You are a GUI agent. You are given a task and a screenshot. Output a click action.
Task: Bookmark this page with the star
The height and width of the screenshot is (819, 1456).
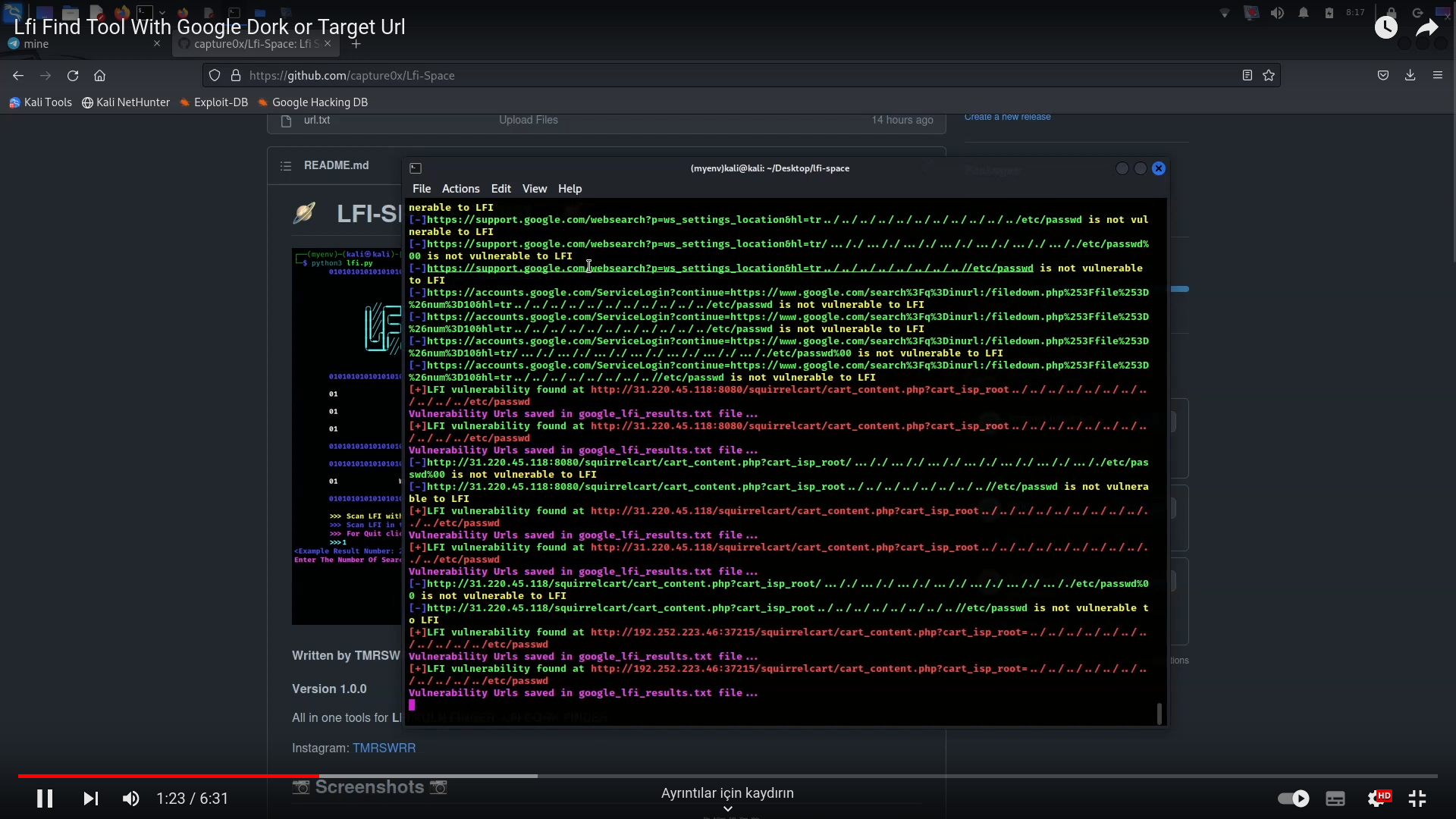1269,76
